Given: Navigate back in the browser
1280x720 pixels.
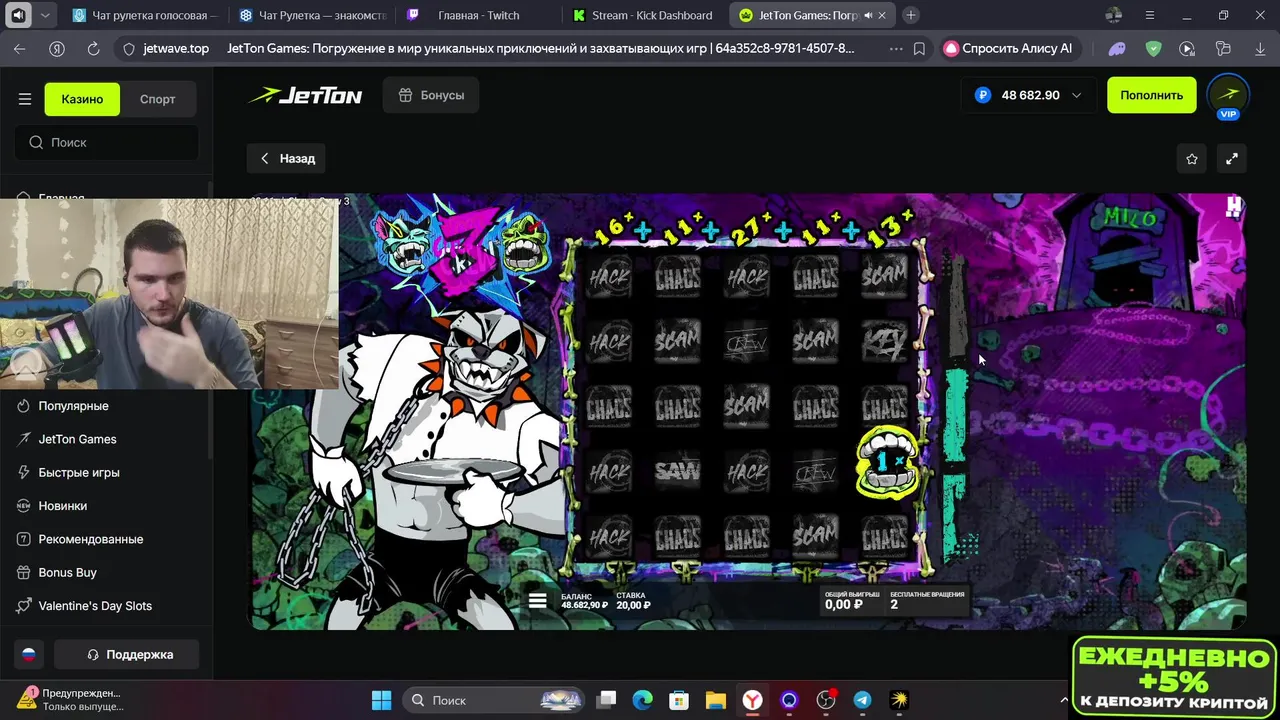Looking at the screenshot, I should [20, 48].
